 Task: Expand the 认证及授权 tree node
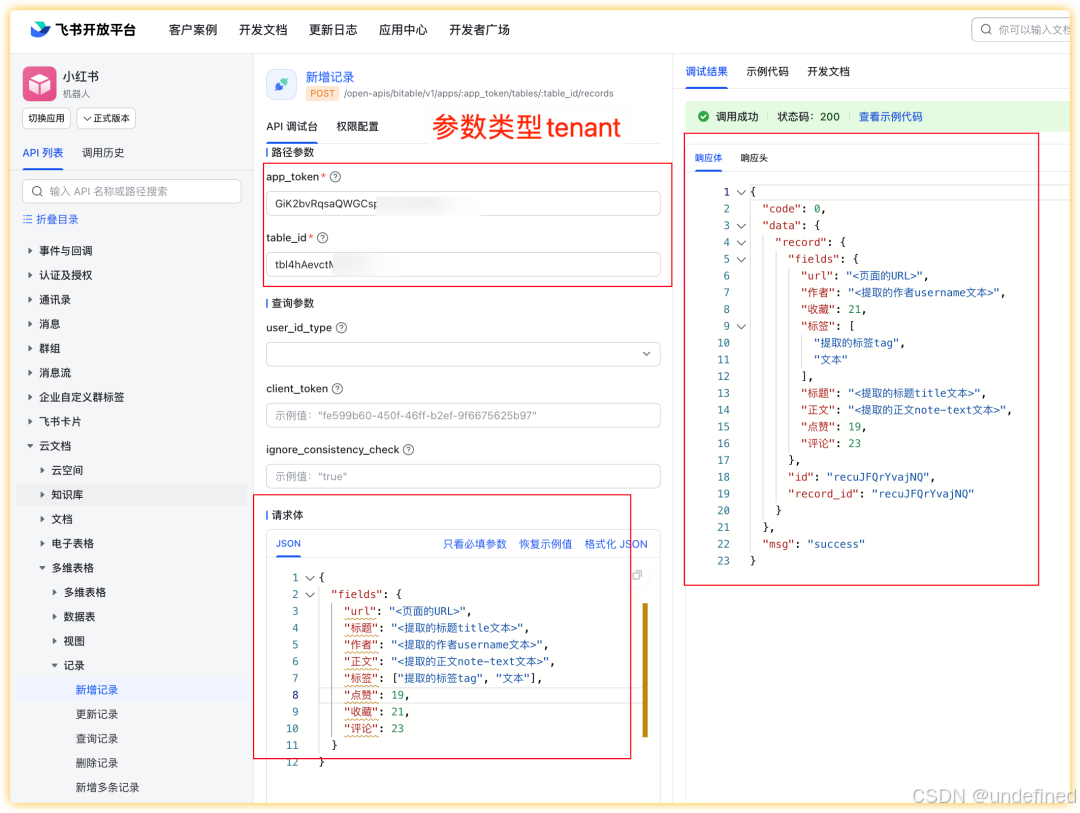(30, 275)
